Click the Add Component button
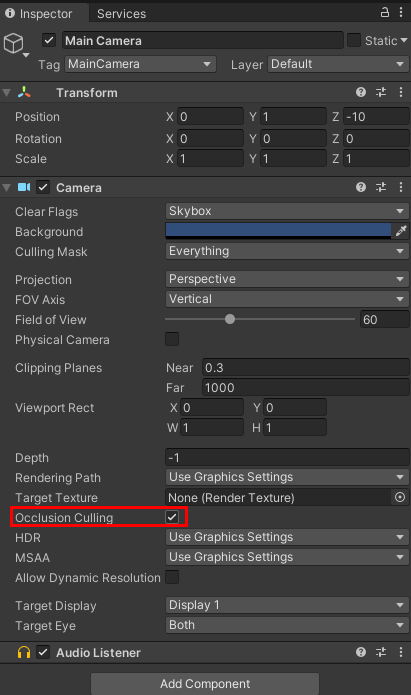Image resolution: width=411 pixels, height=695 pixels. coord(205,683)
